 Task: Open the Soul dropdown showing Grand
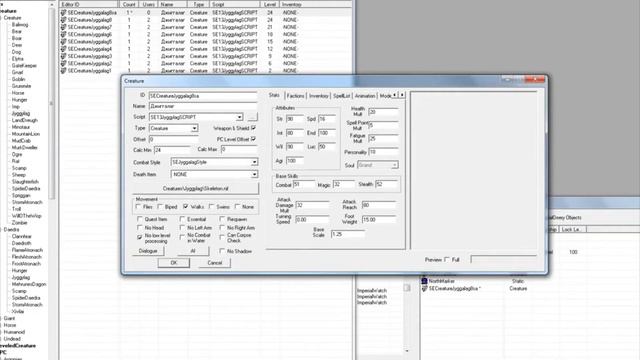[x=394, y=165]
